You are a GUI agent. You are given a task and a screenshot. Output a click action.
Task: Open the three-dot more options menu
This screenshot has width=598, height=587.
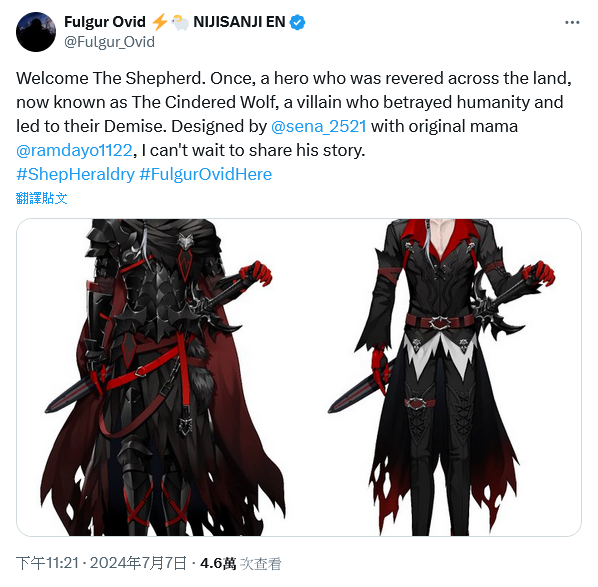pos(572,23)
